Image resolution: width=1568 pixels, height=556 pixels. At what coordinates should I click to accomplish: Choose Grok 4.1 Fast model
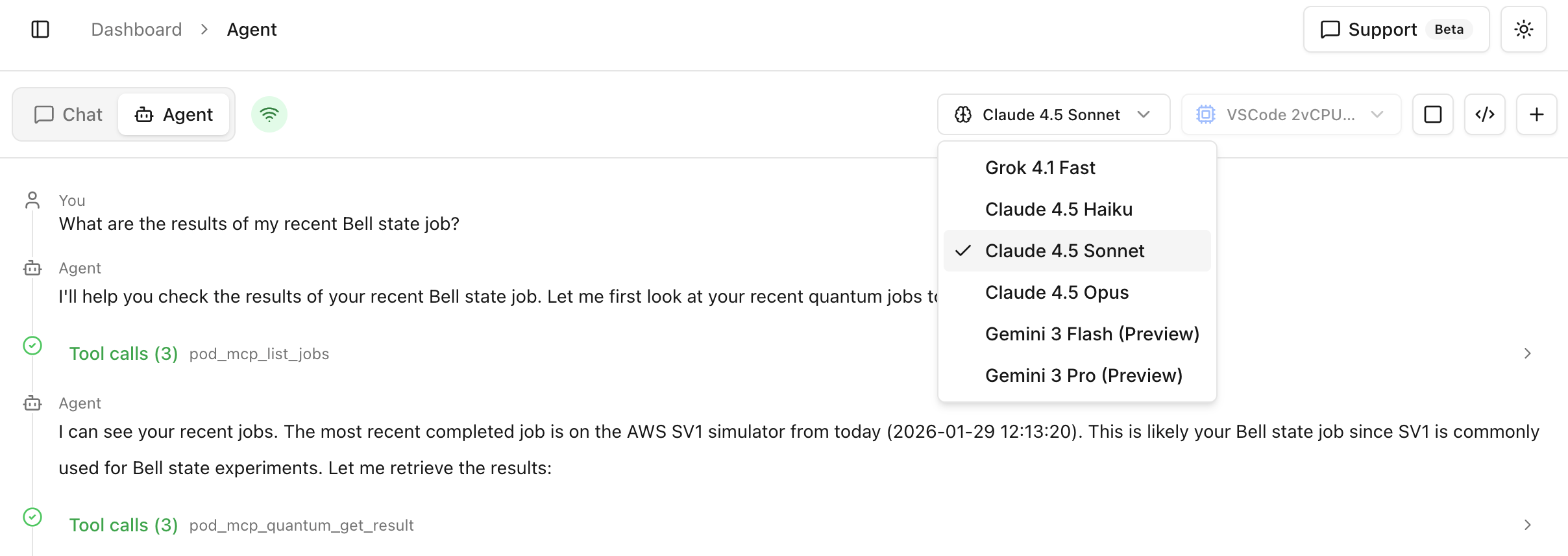click(x=1040, y=168)
